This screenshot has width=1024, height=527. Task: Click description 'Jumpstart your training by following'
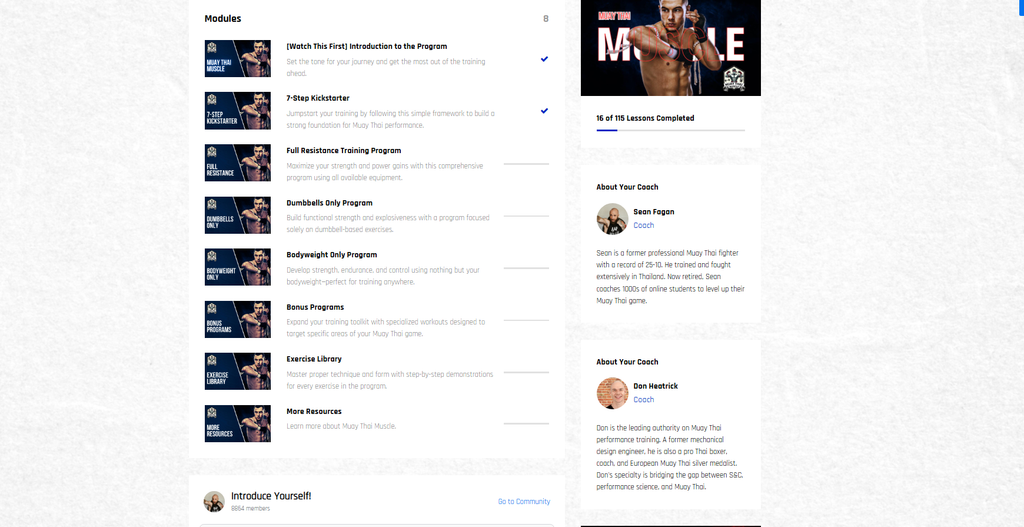coord(391,120)
